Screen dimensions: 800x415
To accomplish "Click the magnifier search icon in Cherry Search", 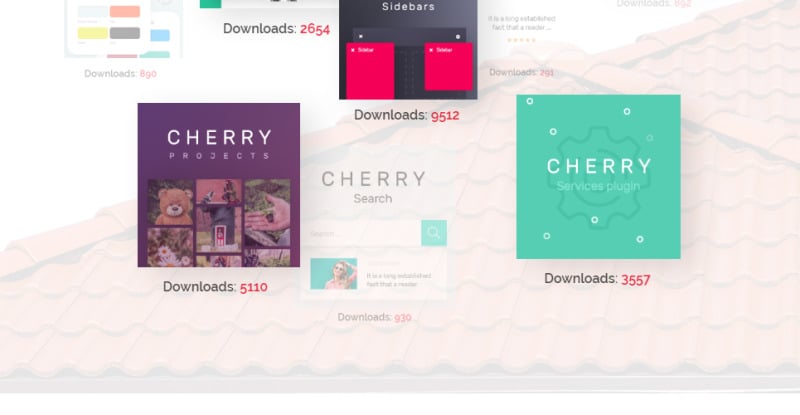I will click(x=434, y=233).
